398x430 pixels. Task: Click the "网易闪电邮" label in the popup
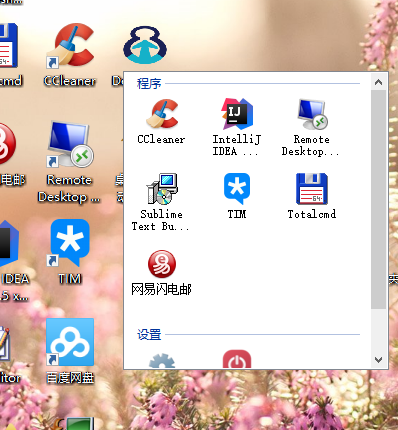click(161, 289)
